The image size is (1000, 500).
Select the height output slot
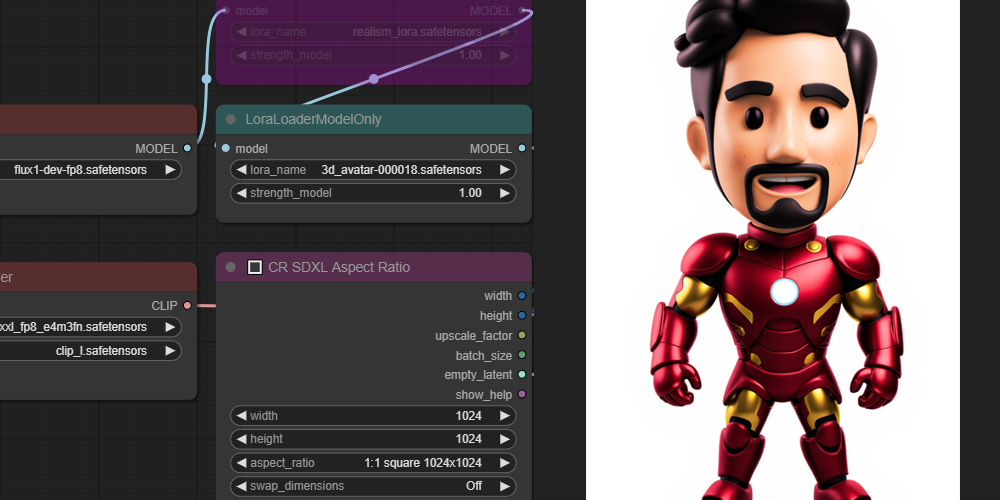click(522, 316)
